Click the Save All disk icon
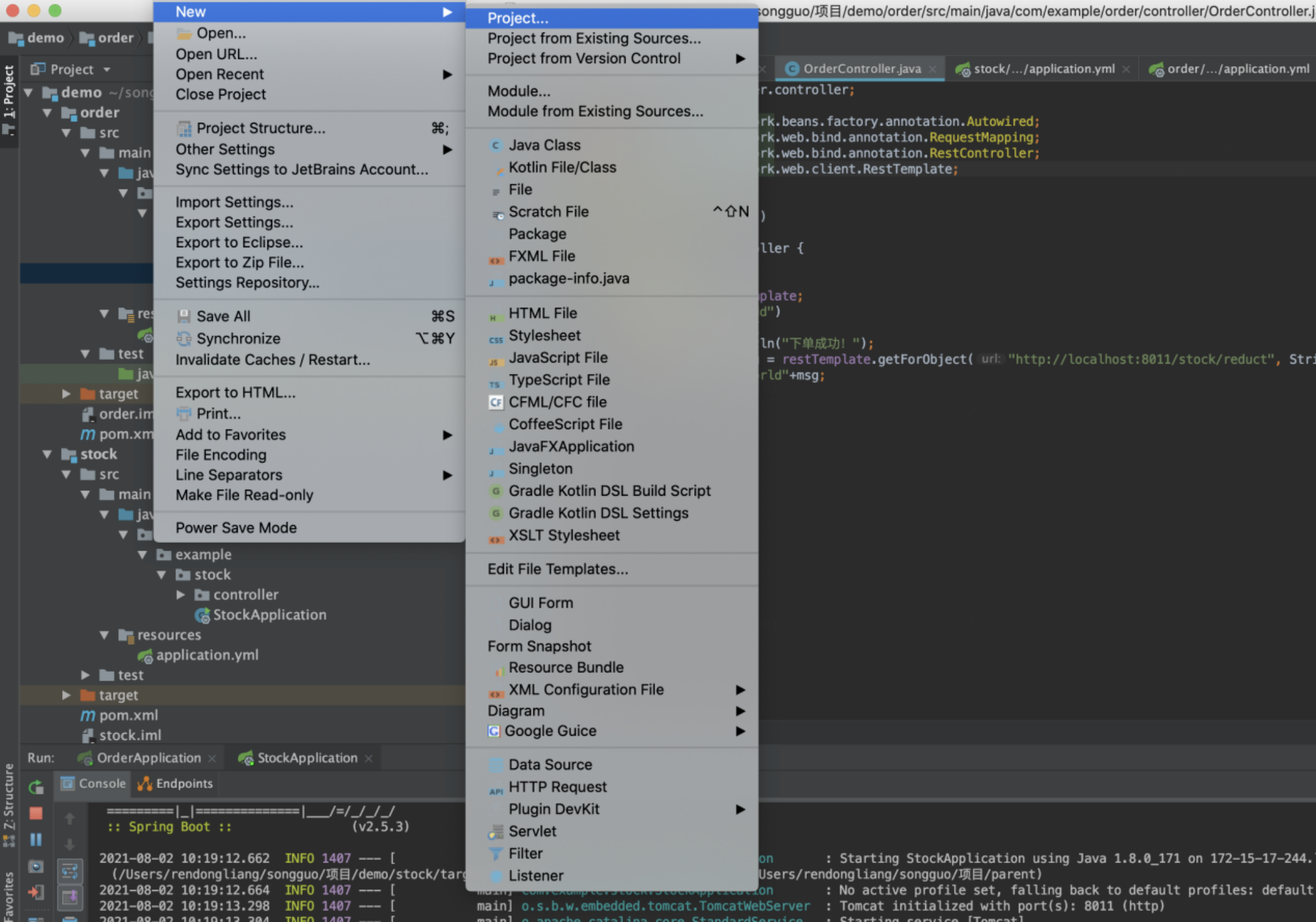Image resolution: width=1316 pixels, height=922 pixels. click(x=184, y=316)
